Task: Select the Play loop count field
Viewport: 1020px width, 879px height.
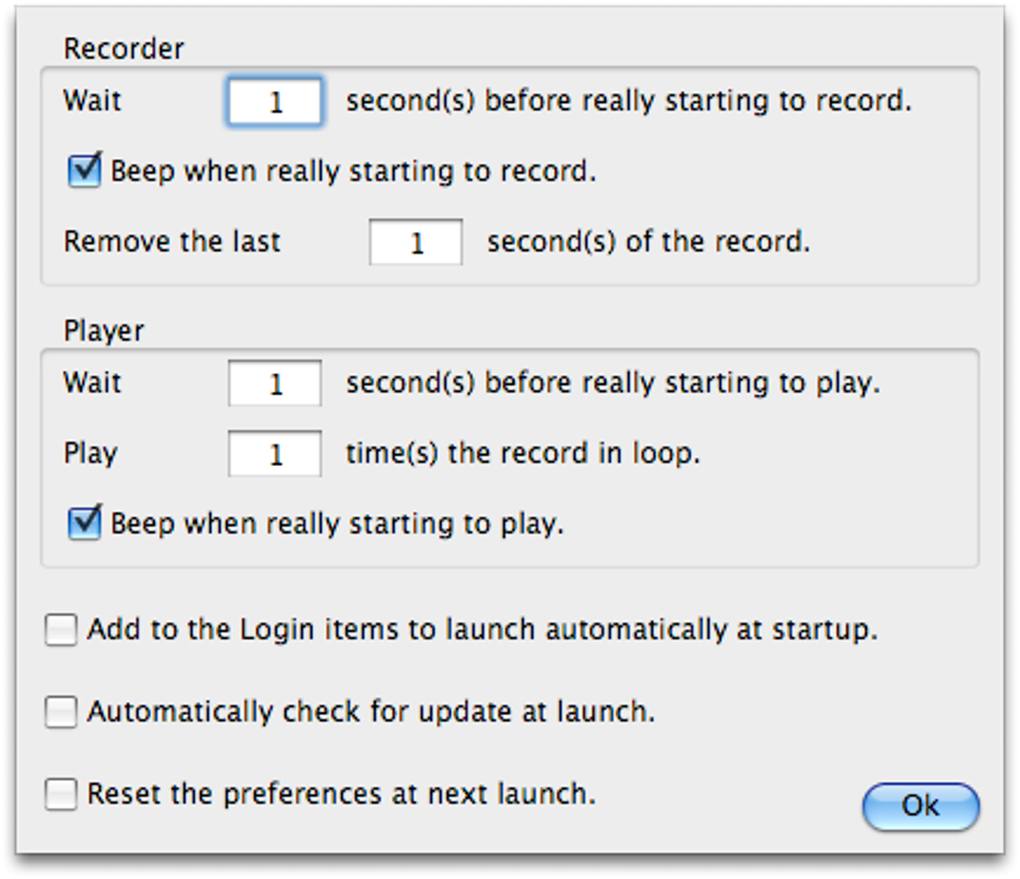Action: pos(275,453)
